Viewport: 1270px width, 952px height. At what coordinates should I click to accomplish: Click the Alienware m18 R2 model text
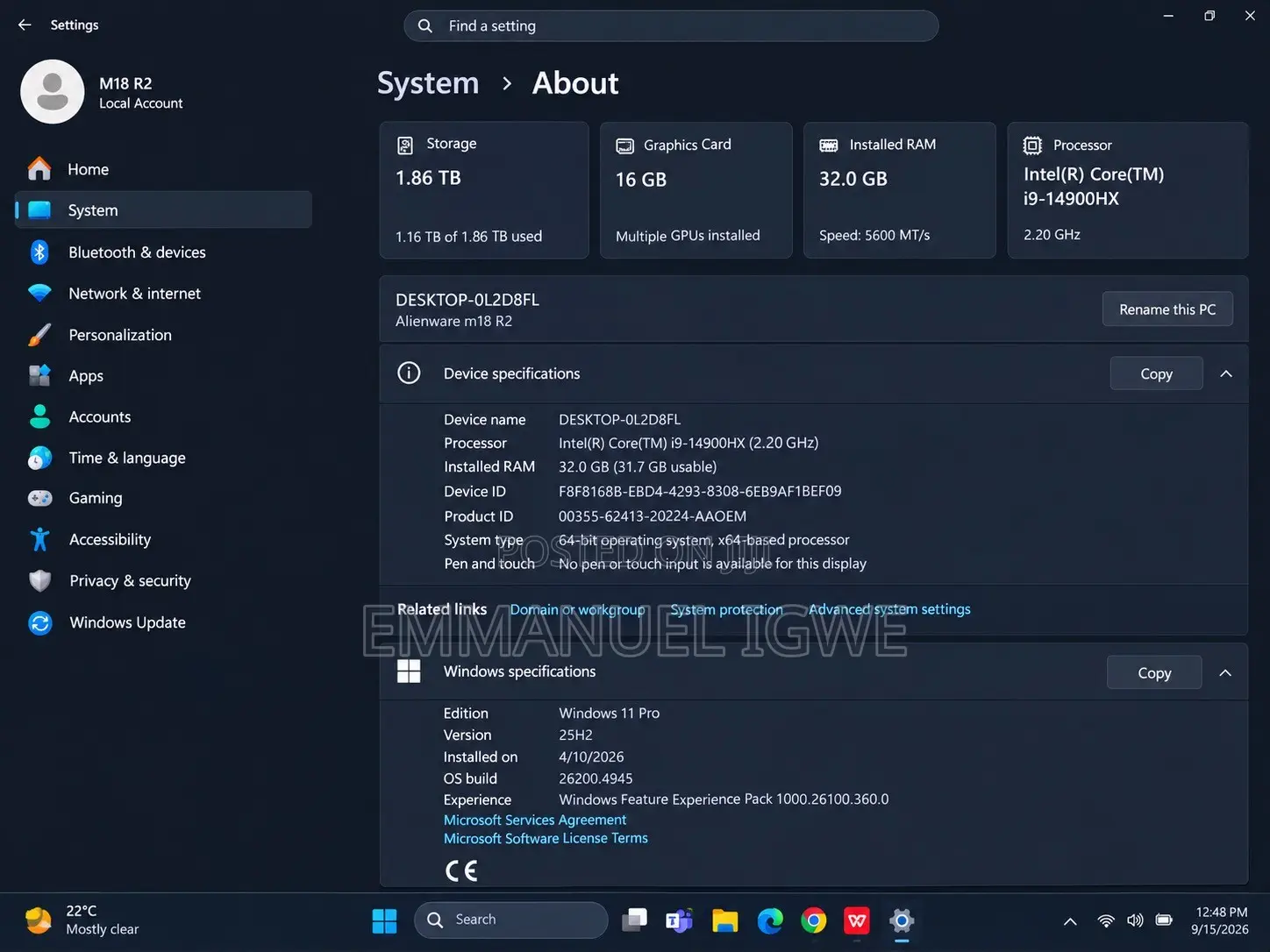point(453,322)
